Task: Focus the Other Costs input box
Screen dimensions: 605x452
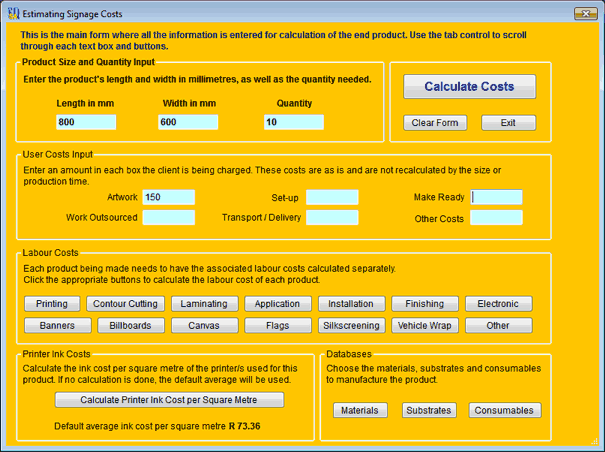Action: 496,217
